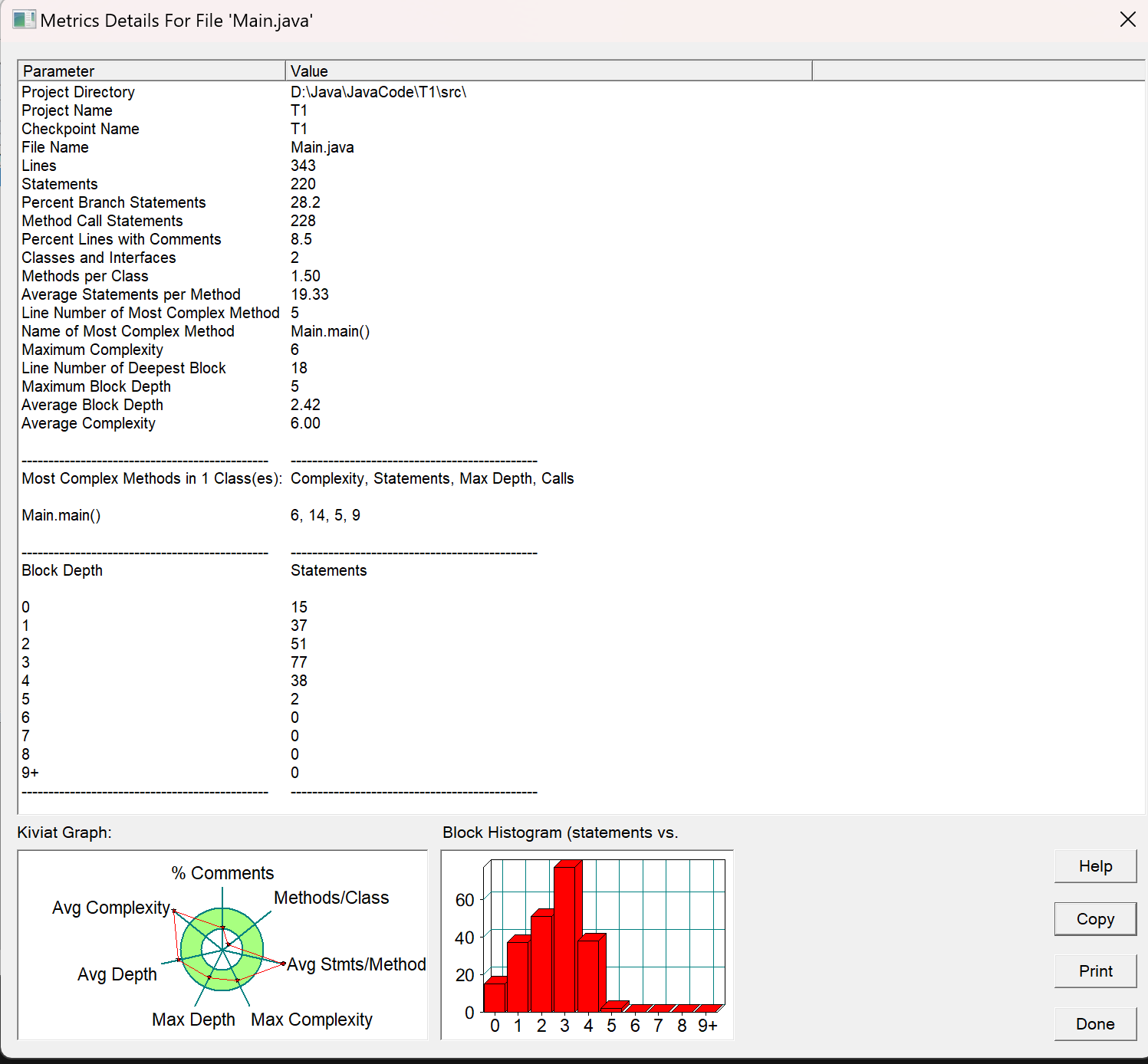
Task: Select the Checkpoint Name row label
Action: click(81, 129)
